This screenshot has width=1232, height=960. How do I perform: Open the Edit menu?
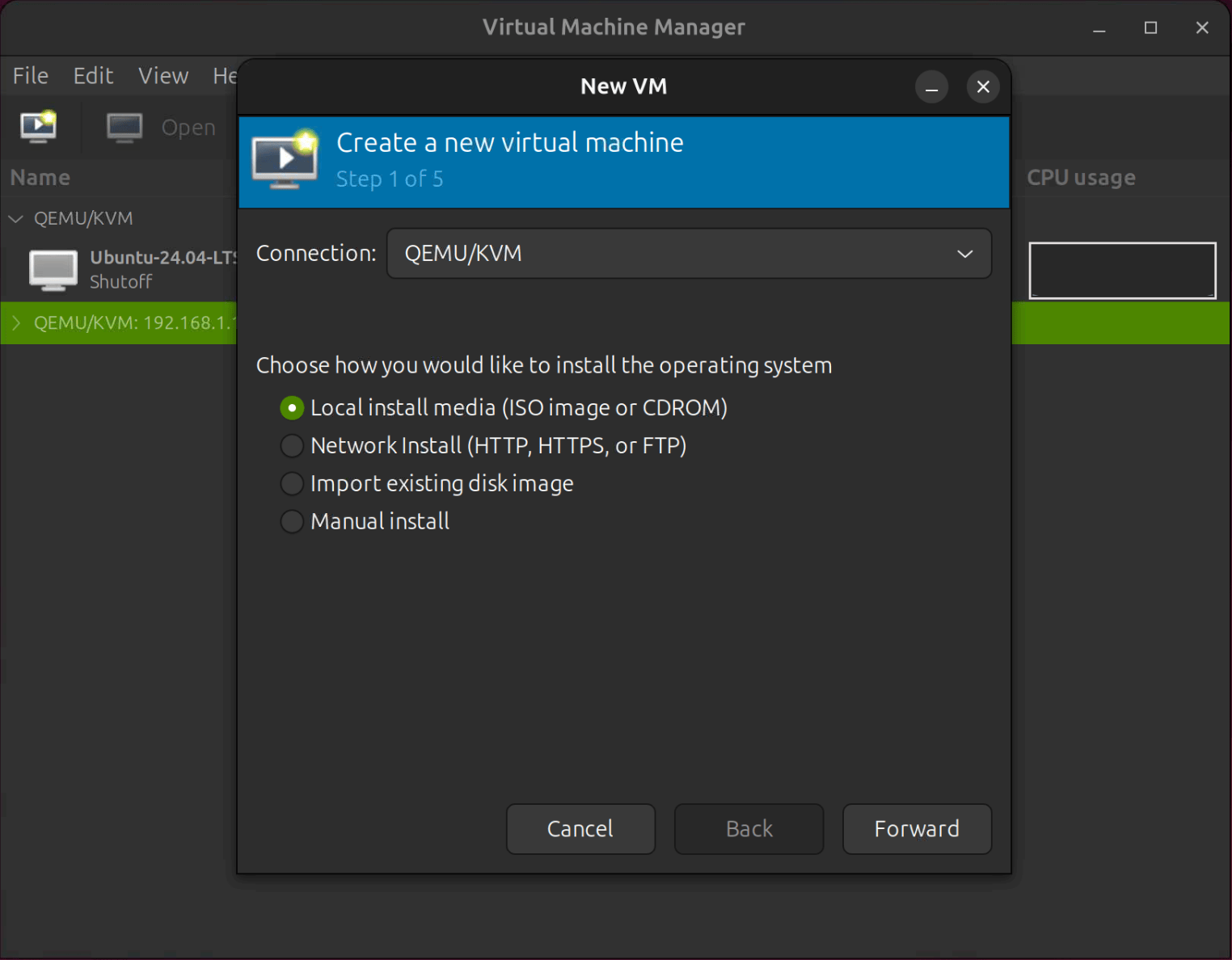tap(92, 75)
